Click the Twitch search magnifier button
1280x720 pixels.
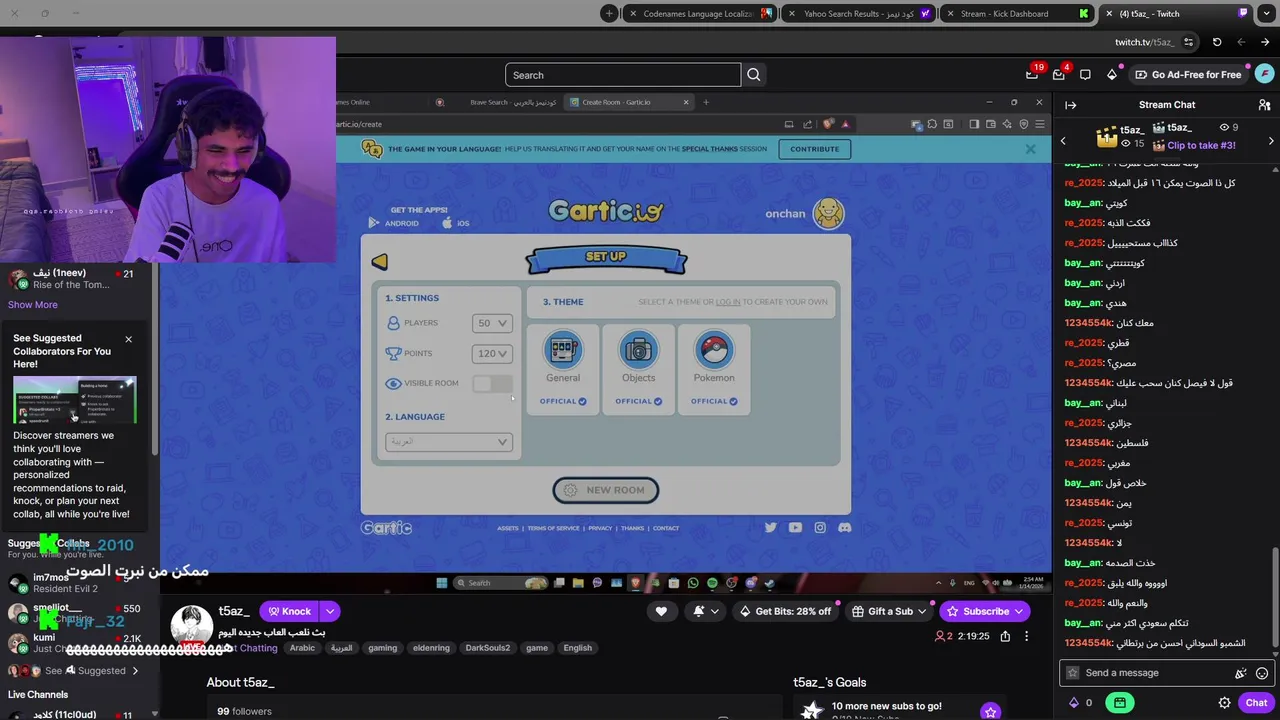[754, 75]
